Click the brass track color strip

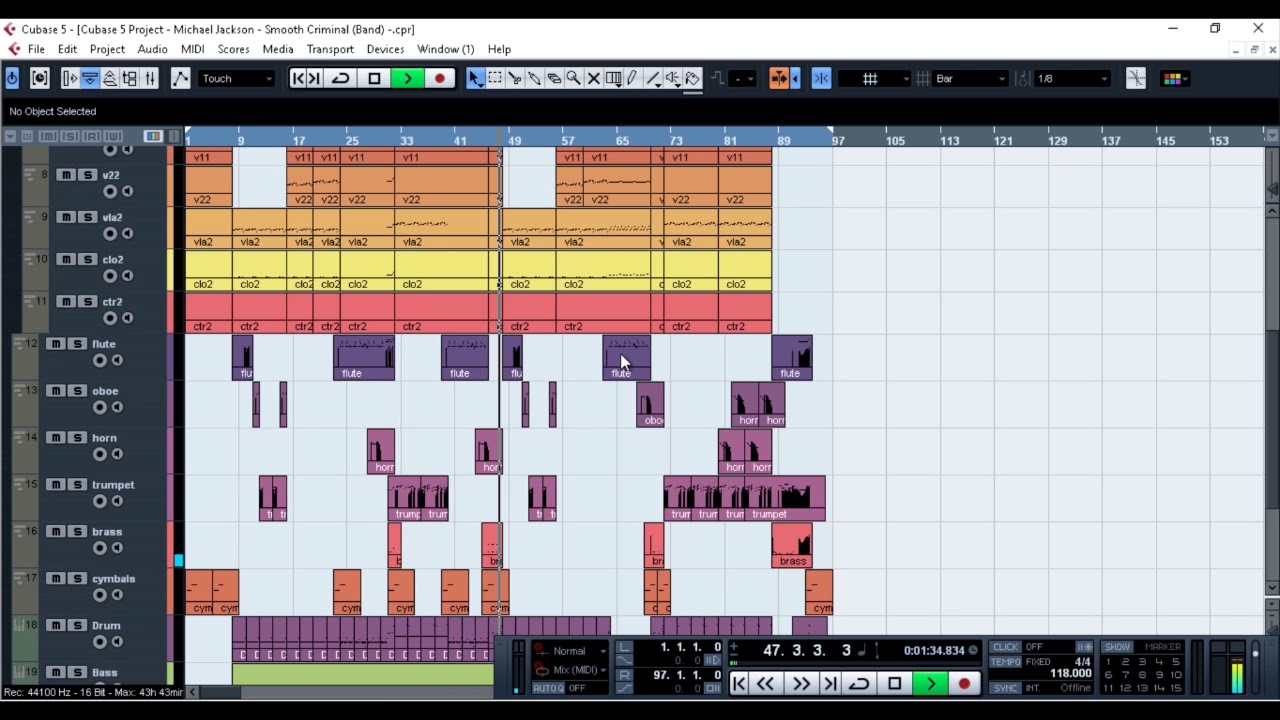[x=170, y=545]
